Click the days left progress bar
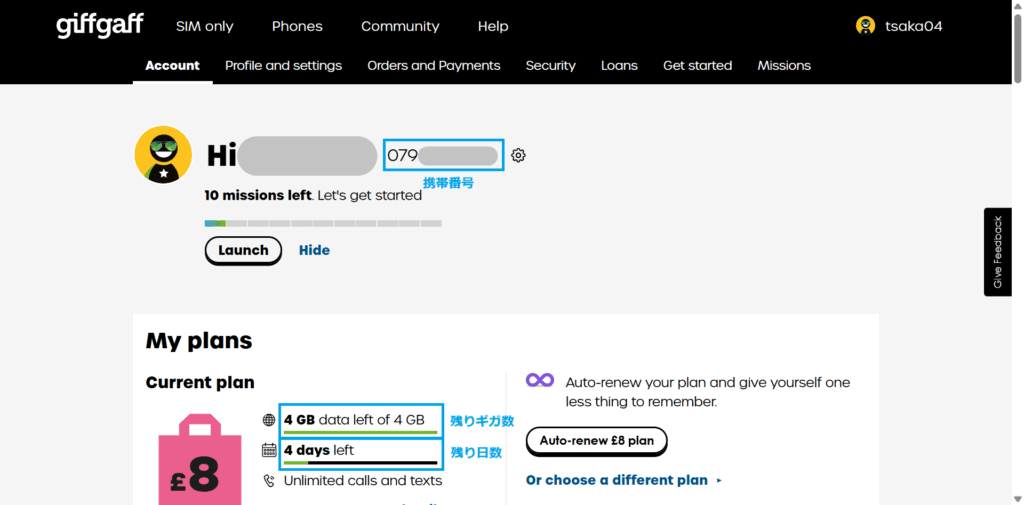Screen dimensions: 1024x505 click(360, 463)
